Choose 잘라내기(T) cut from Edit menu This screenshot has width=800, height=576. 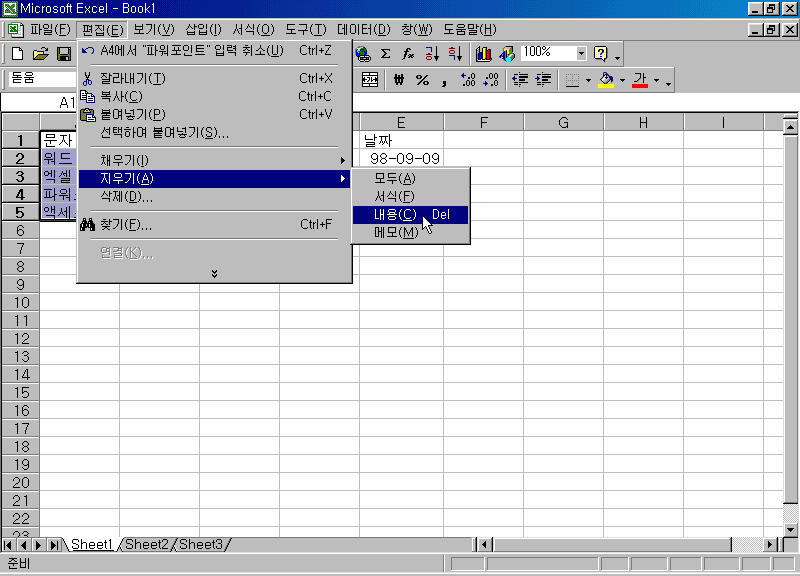tap(214, 78)
